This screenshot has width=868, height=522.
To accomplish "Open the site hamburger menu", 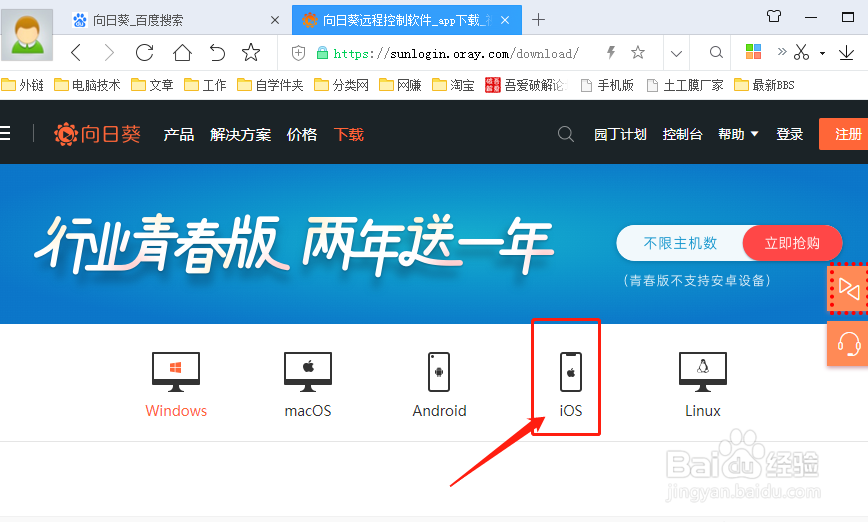I will 6,133.
